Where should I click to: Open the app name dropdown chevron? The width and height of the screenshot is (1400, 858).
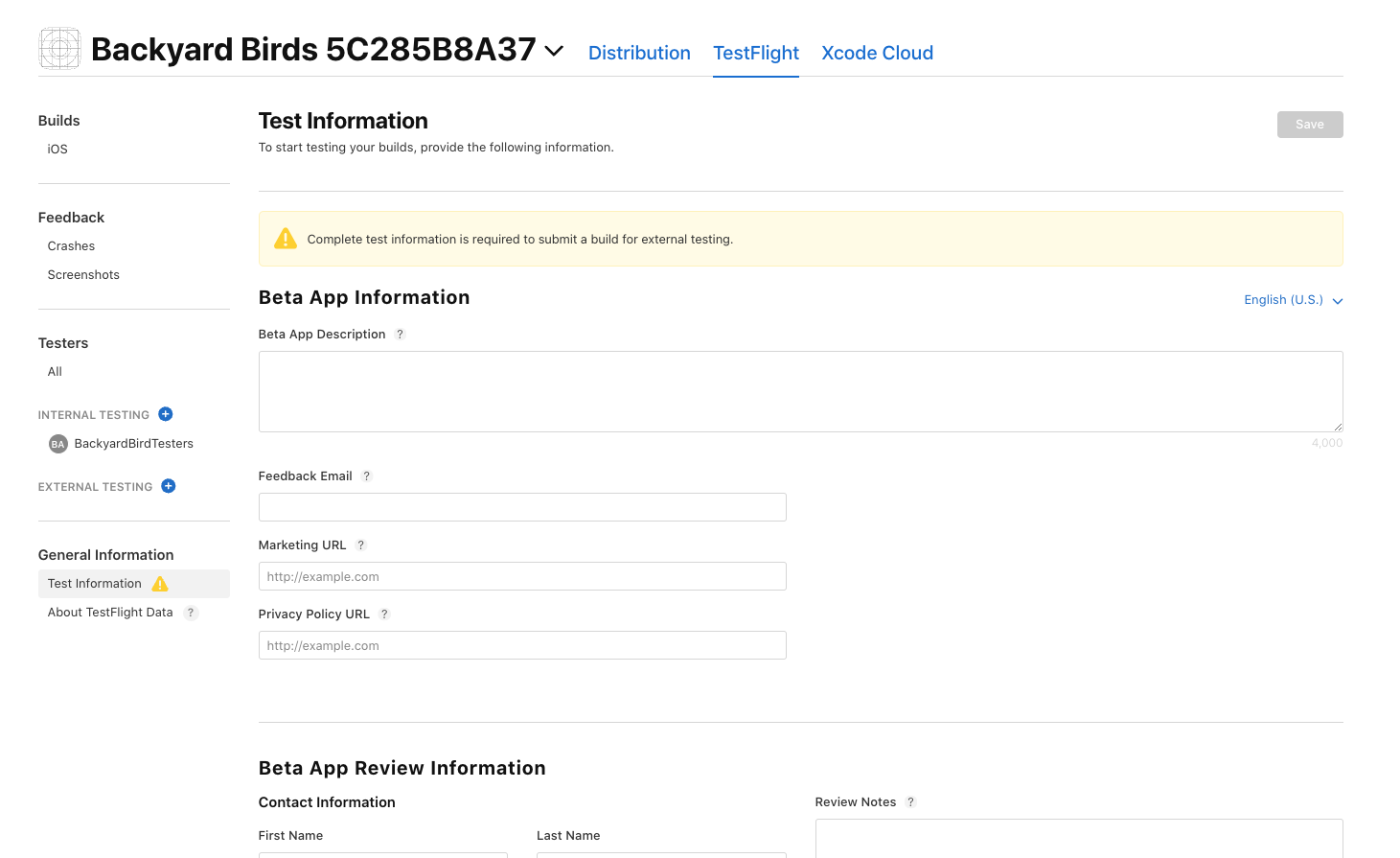pyautogui.click(x=554, y=51)
